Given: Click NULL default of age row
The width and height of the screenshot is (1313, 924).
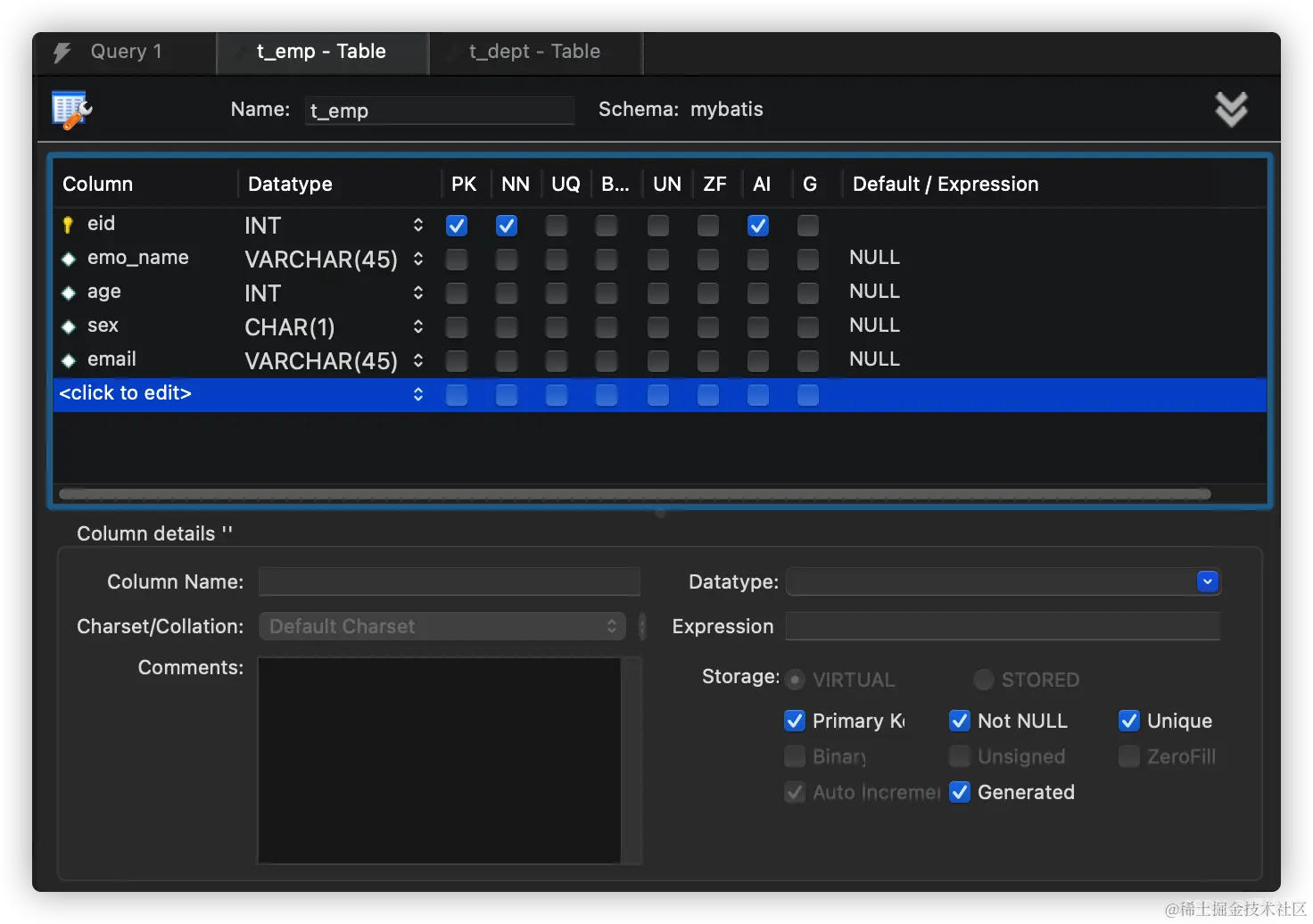Looking at the screenshot, I should [874, 292].
